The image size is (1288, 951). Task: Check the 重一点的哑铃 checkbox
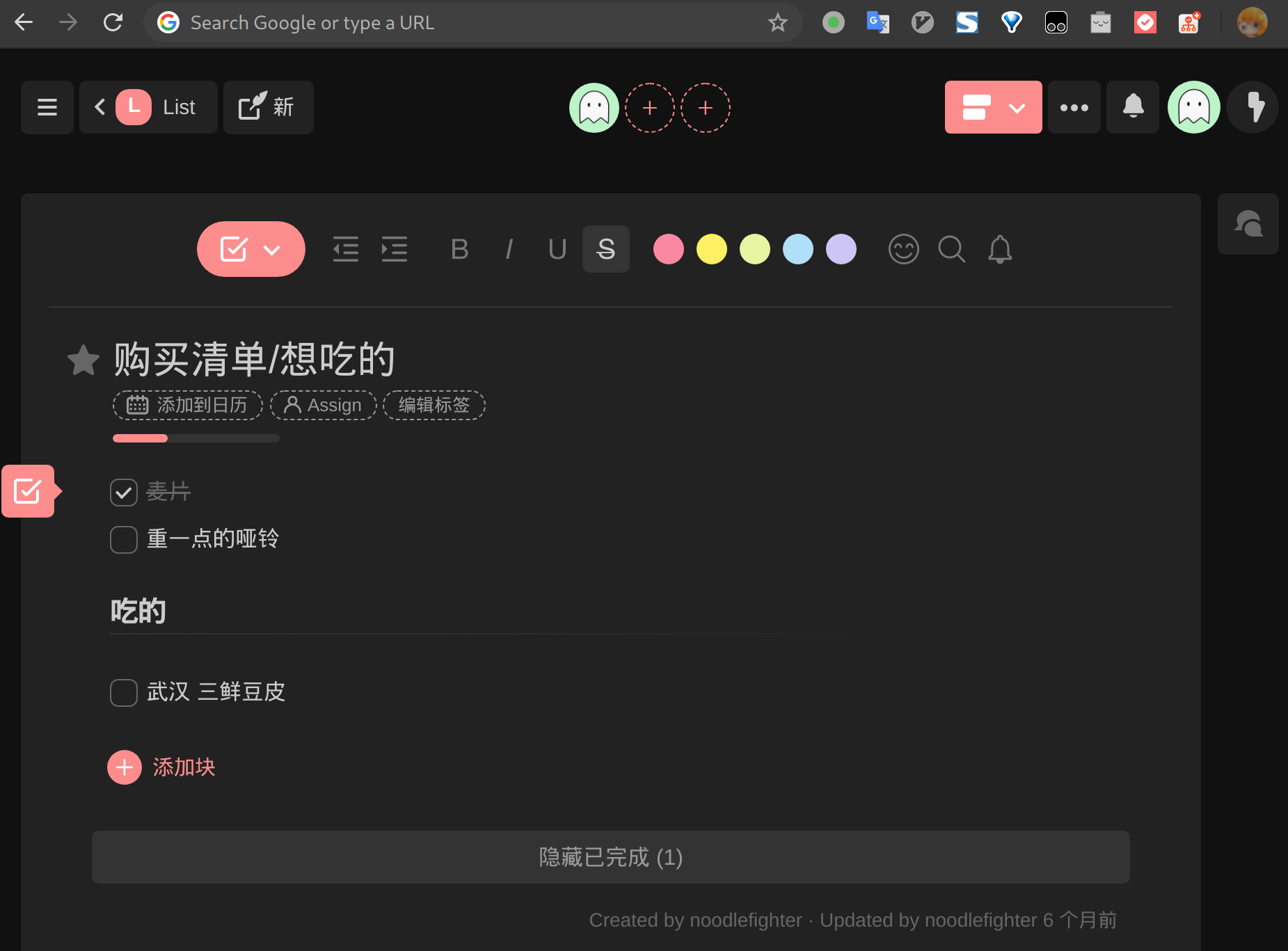tap(124, 539)
